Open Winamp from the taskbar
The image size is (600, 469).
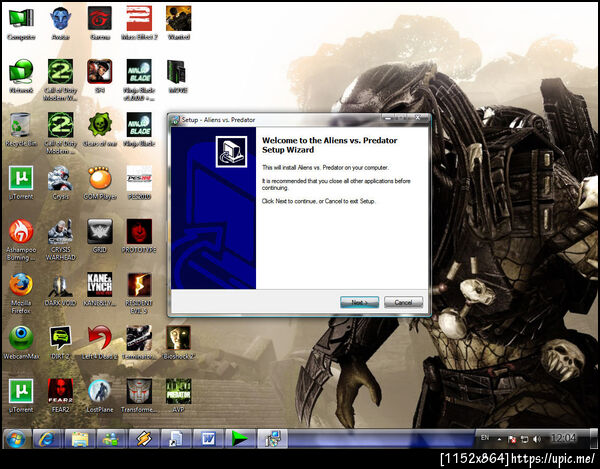[x=144, y=439]
